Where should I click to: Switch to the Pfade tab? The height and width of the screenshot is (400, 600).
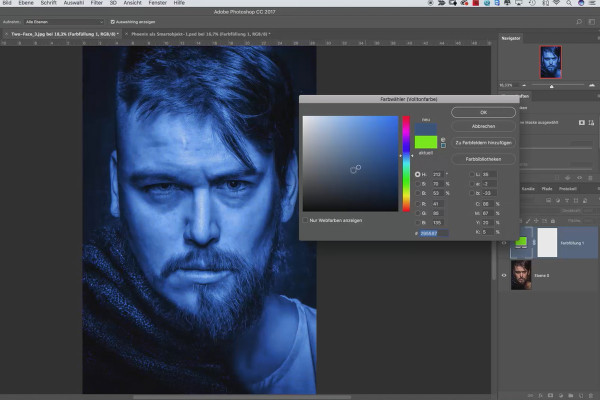547,189
